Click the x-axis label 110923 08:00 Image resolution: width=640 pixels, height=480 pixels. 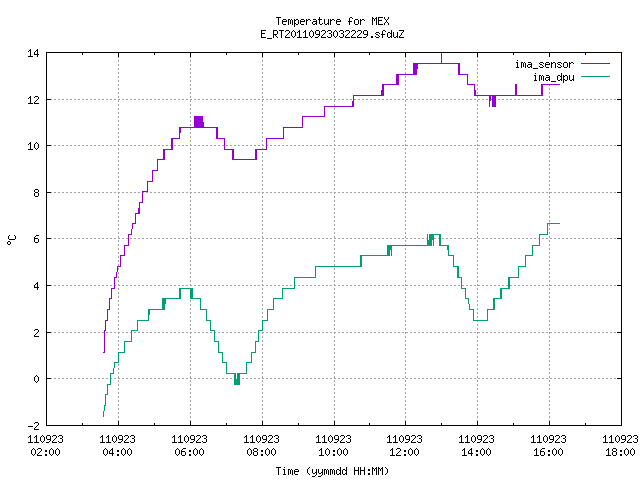tap(261, 445)
